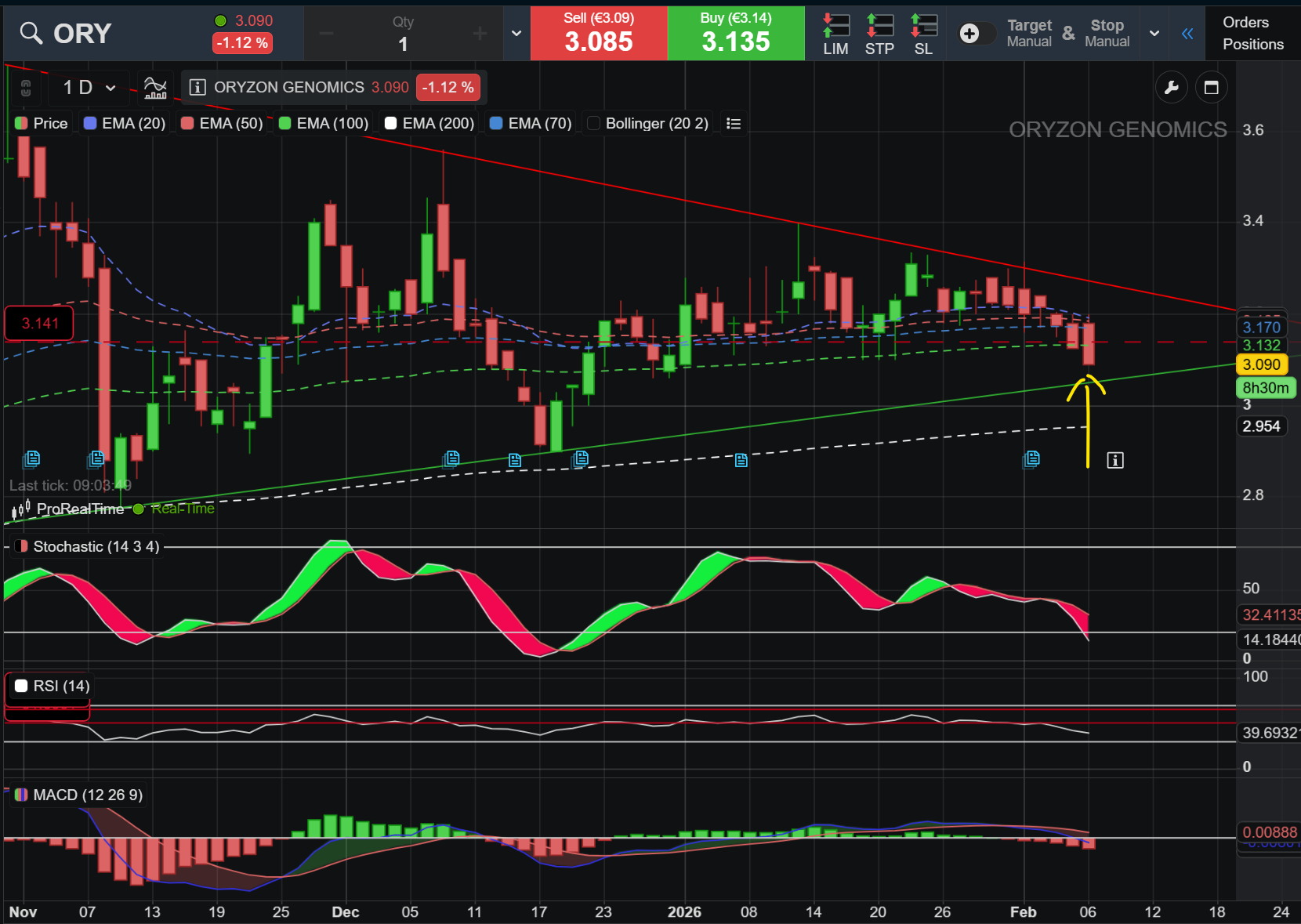Toggle the Bollinger (20 2) indicator
Viewport: 1301px width, 924px height.
click(x=648, y=123)
